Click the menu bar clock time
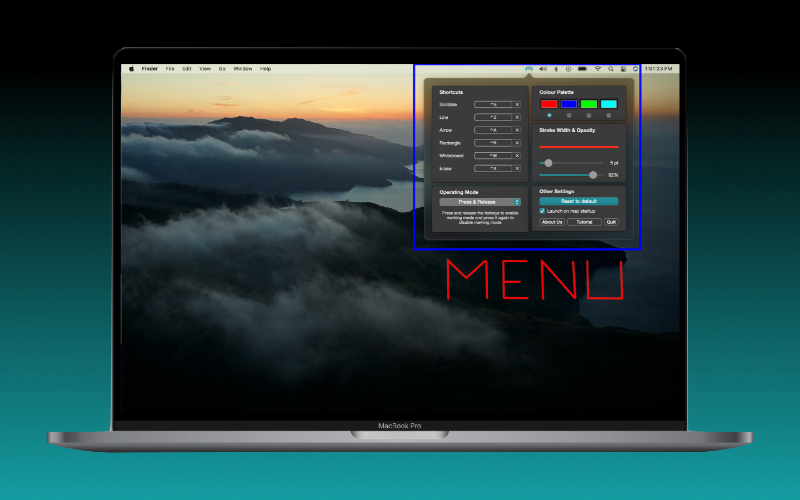 659,68
